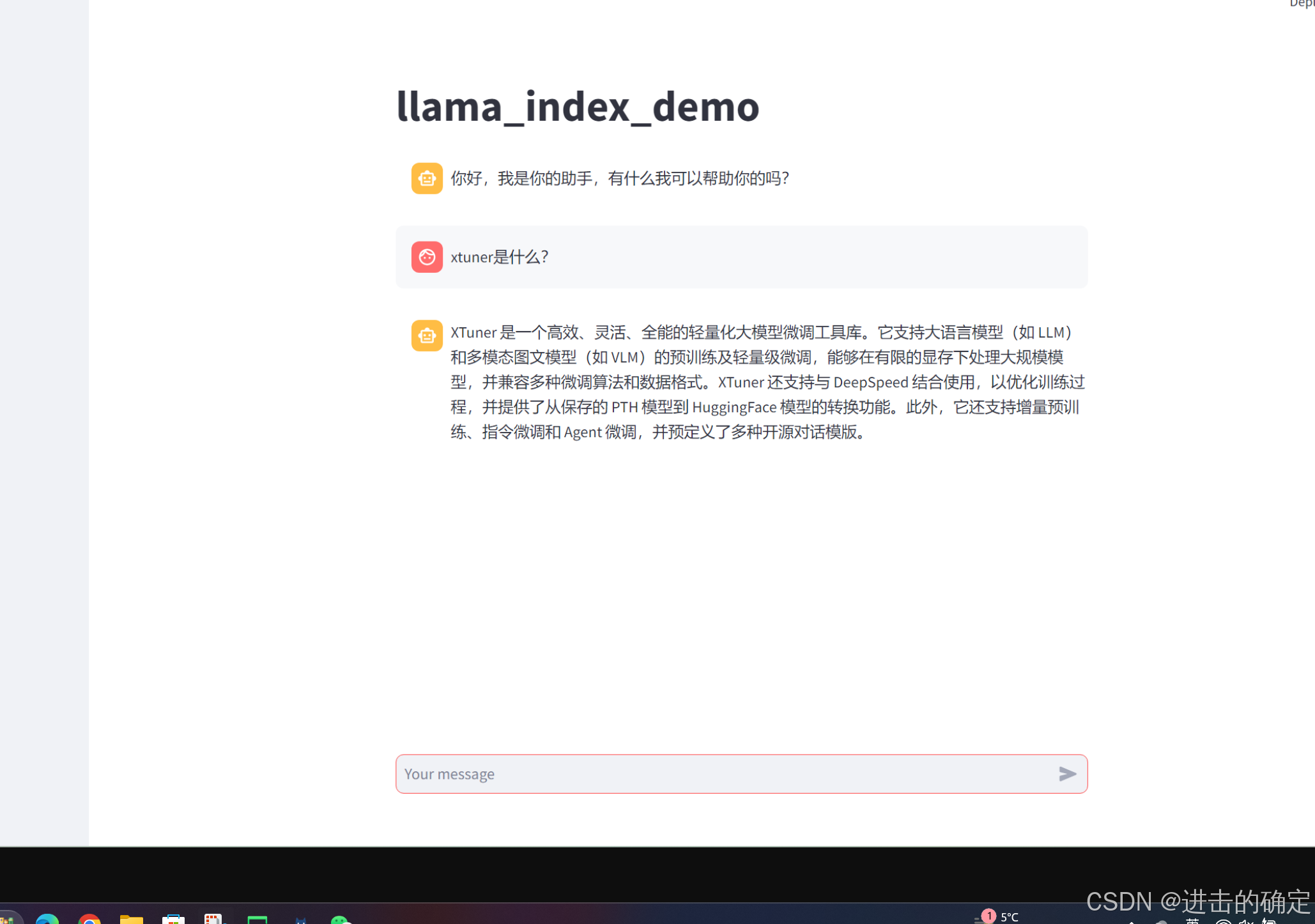Viewport: 1315px width, 924px height.
Task: Click the grey collapsed sidebar strip
Action: (44, 422)
